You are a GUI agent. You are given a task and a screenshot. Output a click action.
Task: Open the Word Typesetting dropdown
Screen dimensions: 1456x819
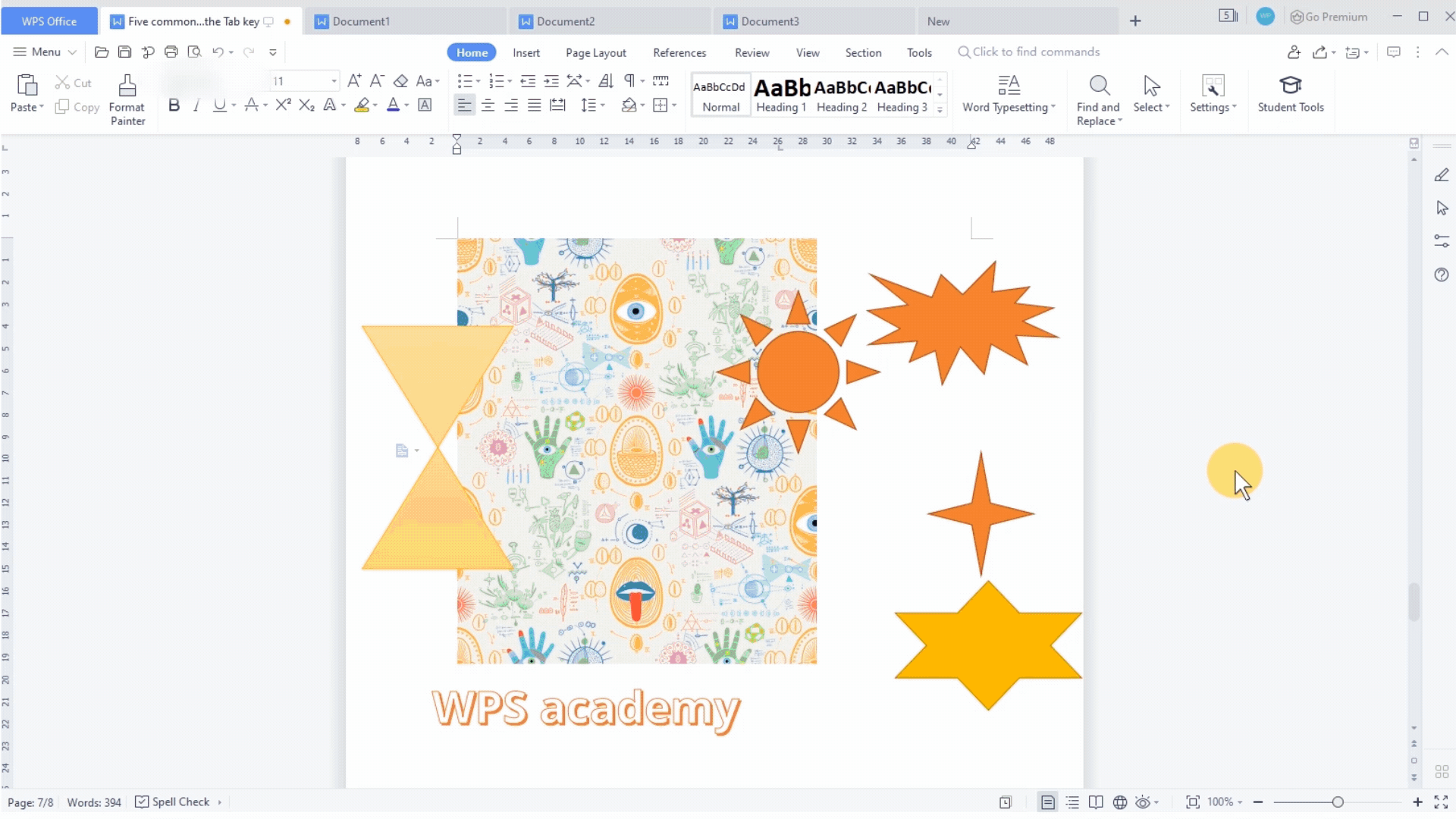click(1009, 95)
